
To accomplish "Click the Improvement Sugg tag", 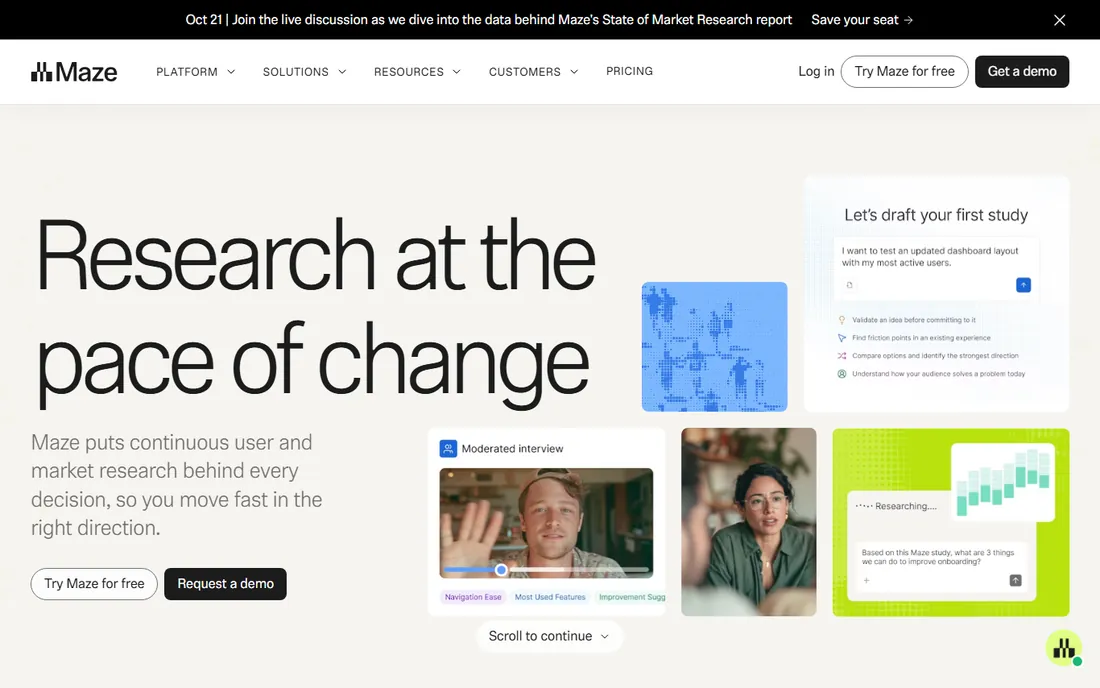I will (x=631, y=597).
